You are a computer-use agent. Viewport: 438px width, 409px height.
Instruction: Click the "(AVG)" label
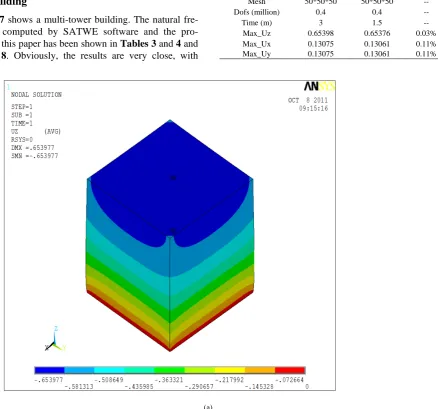tap(53, 131)
